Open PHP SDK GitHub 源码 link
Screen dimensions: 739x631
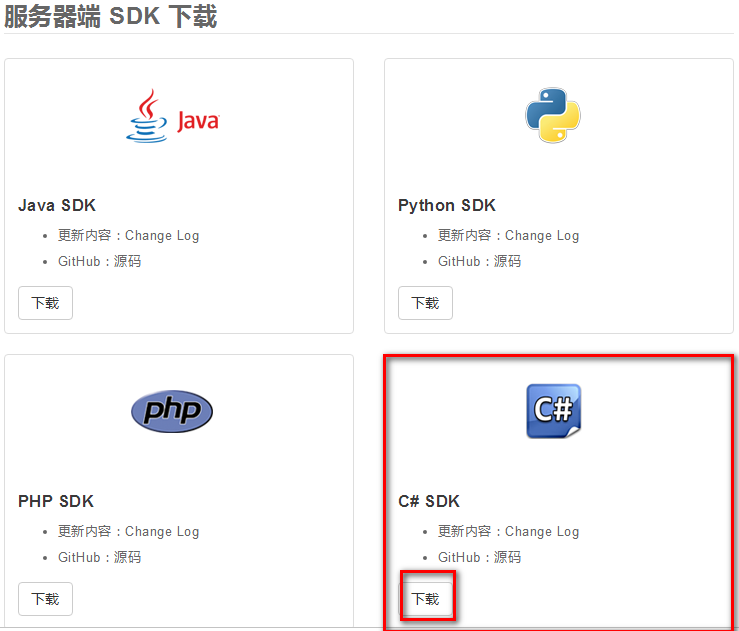[x=127, y=557]
